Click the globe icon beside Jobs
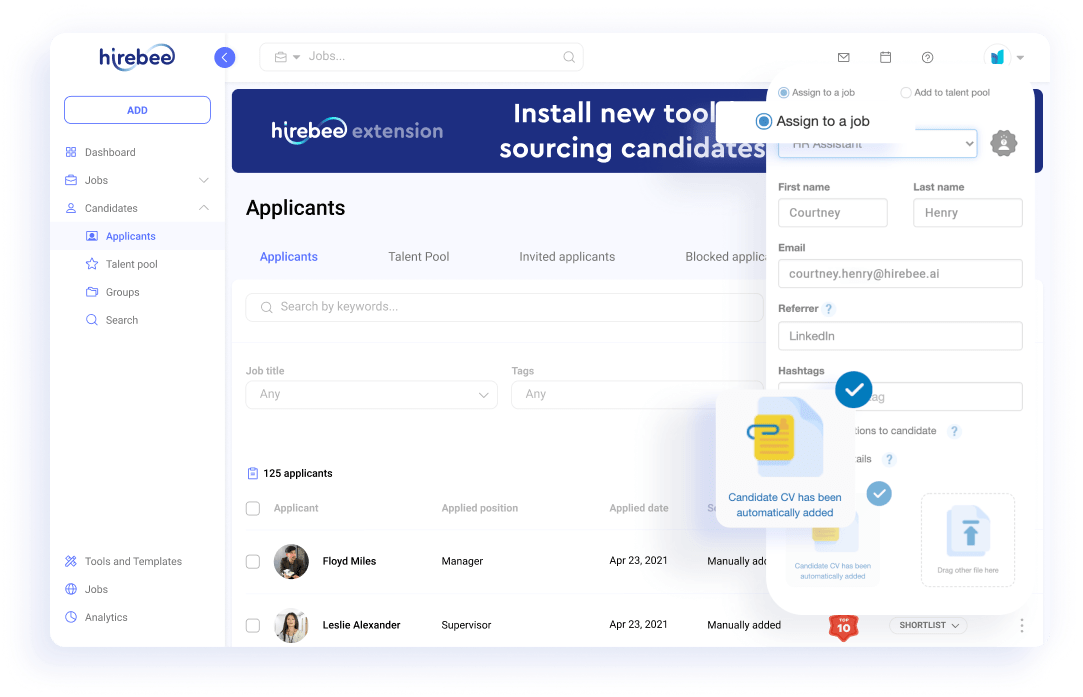Screen dimensions: 1083x697 pyautogui.click(x=70, y=589)
